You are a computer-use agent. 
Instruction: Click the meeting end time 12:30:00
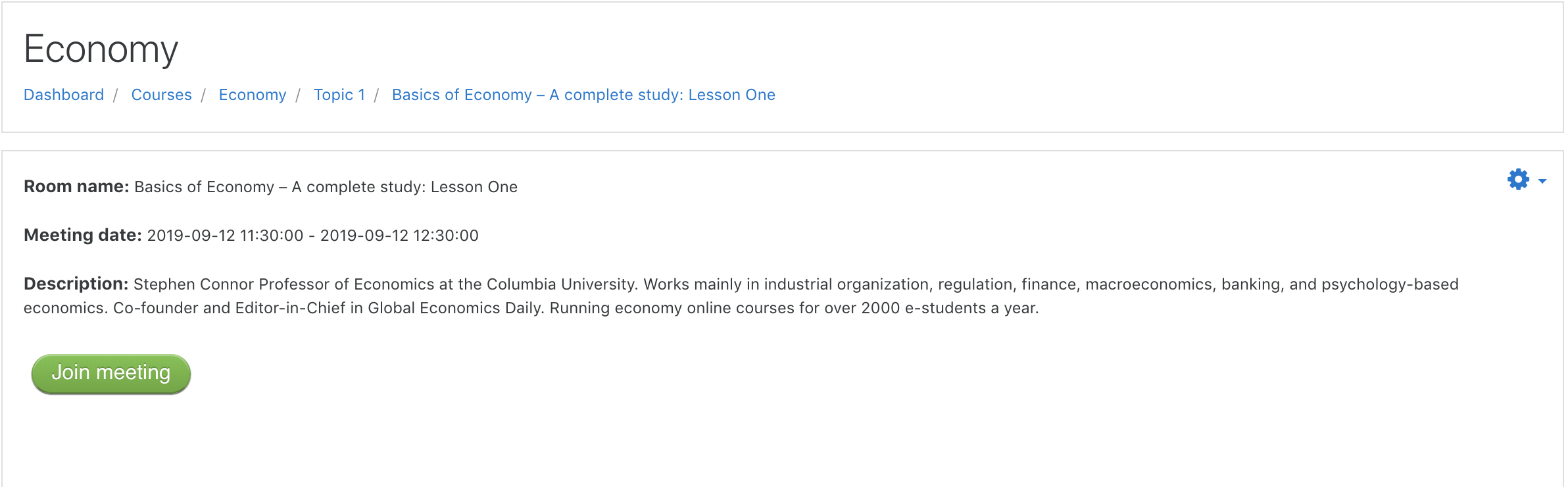446,236
